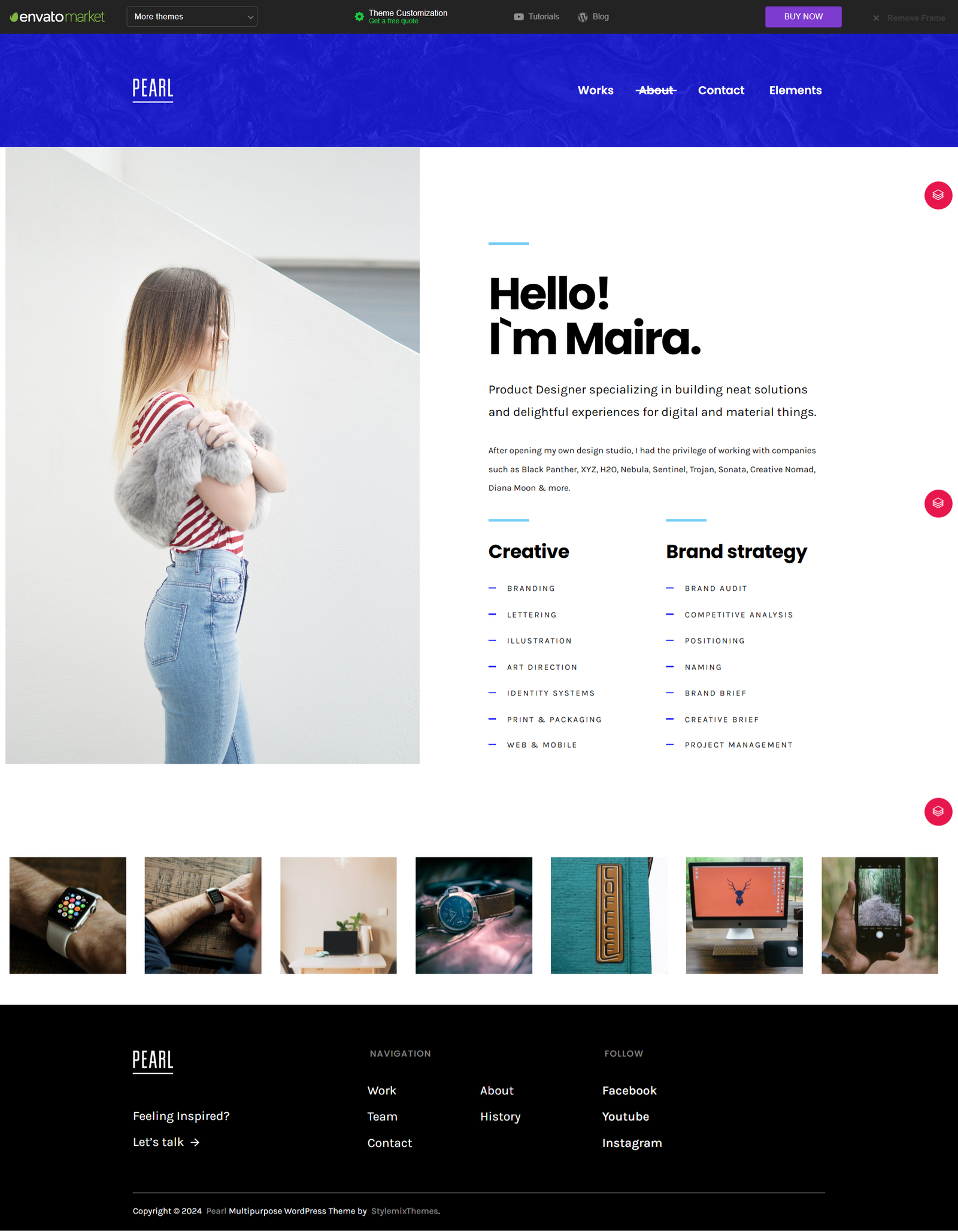Select the Contact menu item in the header
958x1232 pixels.
(x=721, y=90)
